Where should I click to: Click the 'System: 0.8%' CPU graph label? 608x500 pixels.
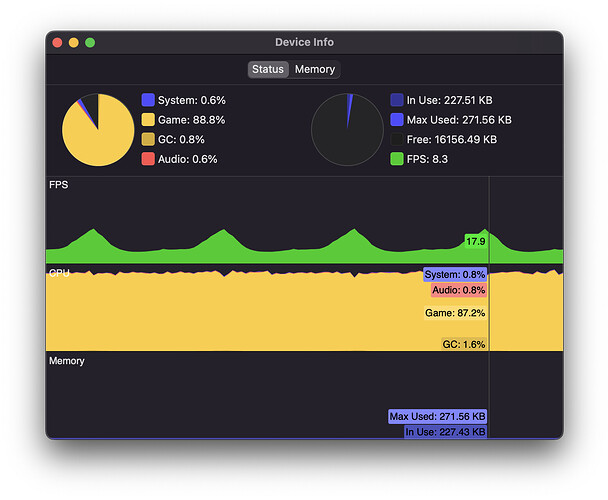click(x=455, y=274)
